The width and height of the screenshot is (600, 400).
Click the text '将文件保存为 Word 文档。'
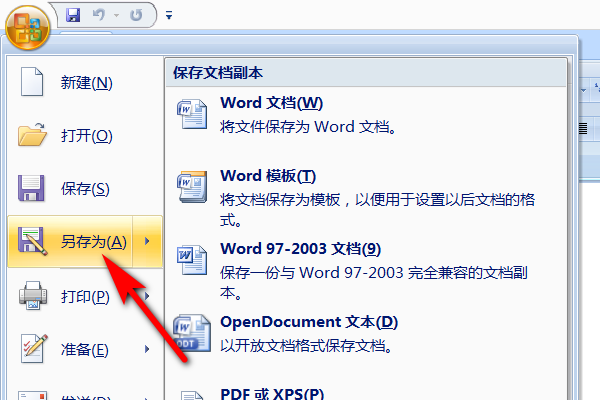tap(308, 127)
